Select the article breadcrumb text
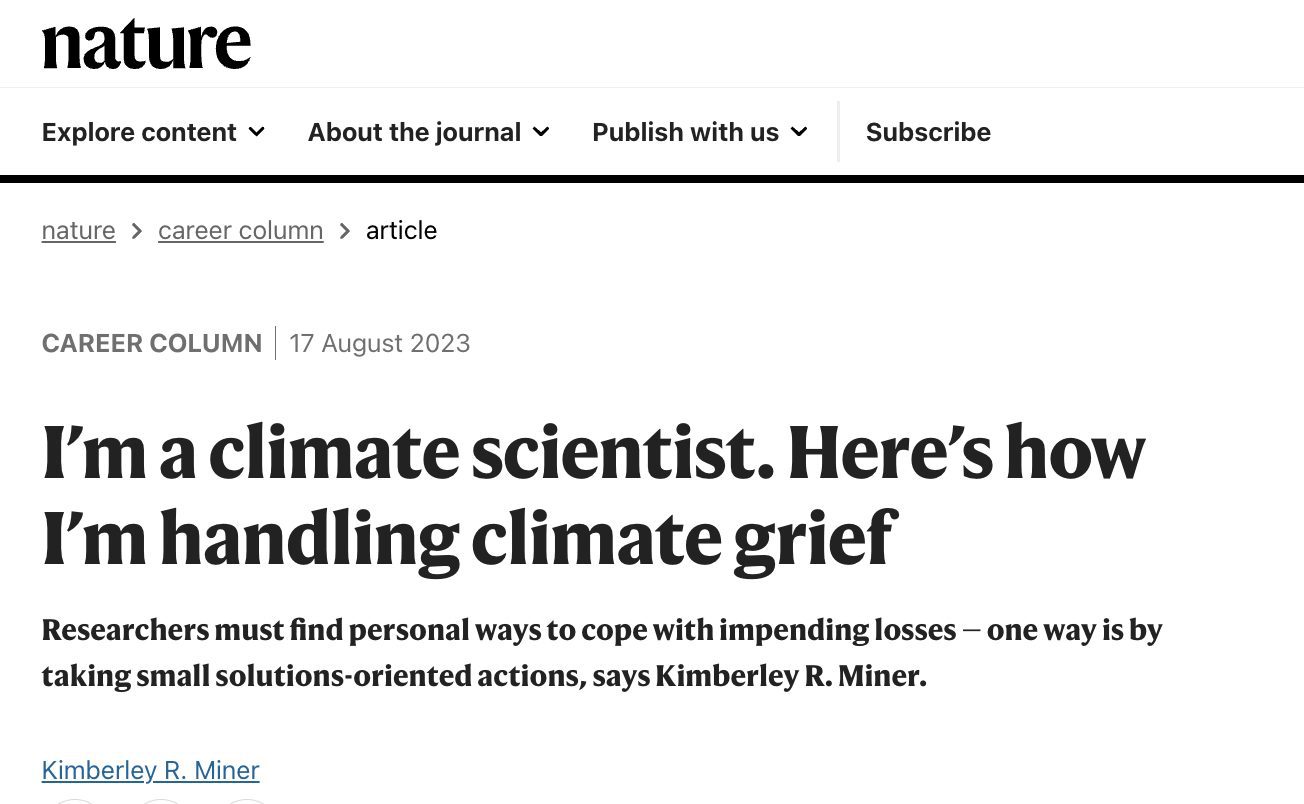Image resolution: width=1304 pixels, height=804 pixels. point(401,230)
